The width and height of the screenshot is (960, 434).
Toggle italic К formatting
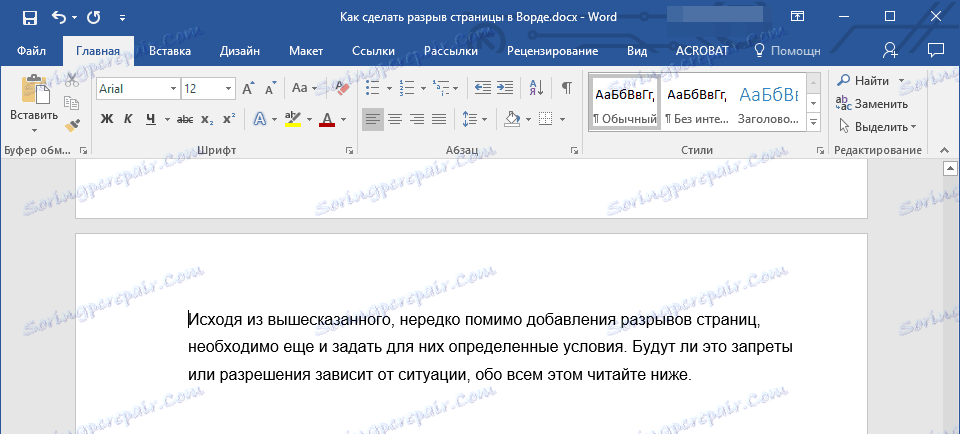click(x=128, y=119)
